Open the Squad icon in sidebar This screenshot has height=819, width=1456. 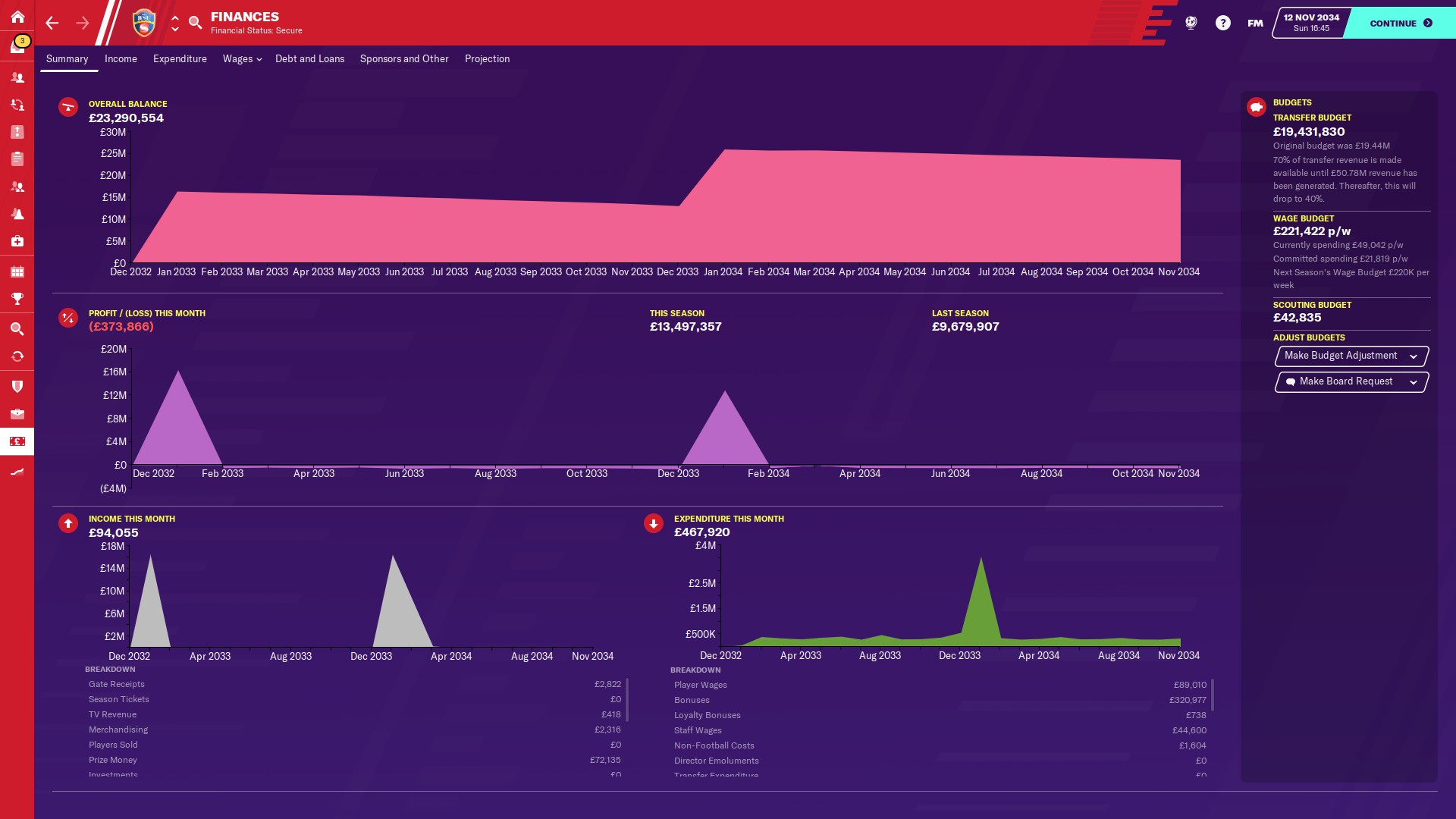[x=17, y=77]
